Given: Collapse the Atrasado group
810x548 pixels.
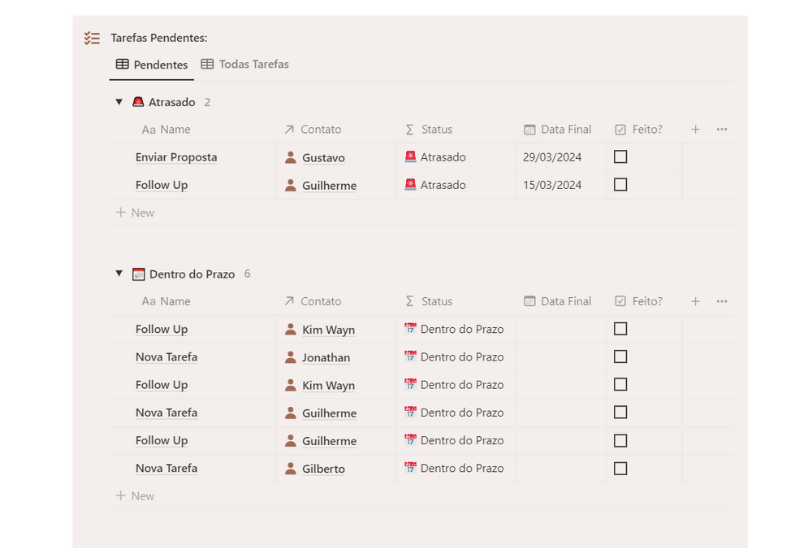Looking at the screenshot, I should [x=119, y=102].
